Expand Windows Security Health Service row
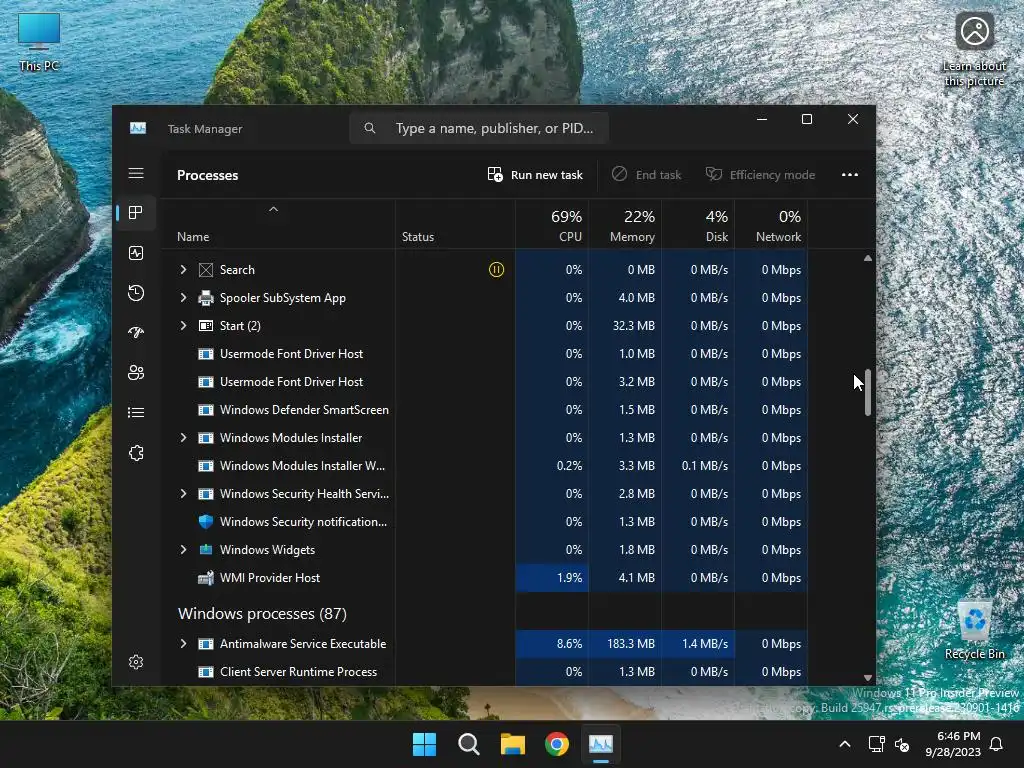Image resolution: width=1024 pixels, height=768 pixels. (184, 494)
